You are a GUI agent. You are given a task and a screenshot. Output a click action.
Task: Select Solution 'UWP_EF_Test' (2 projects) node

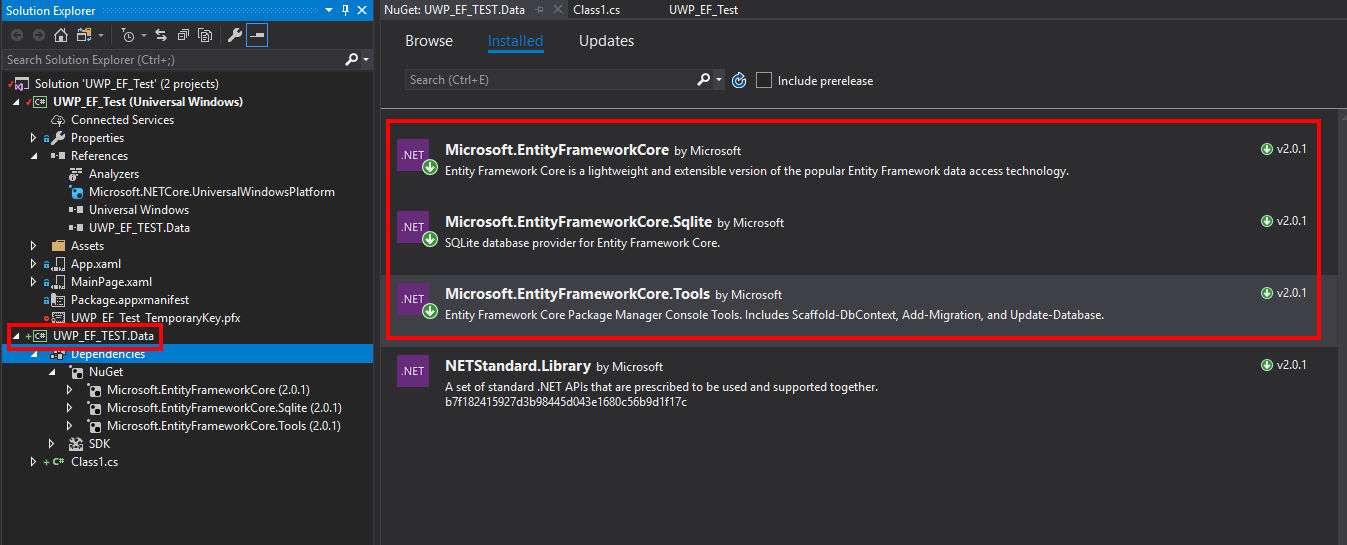click(126, 84)
